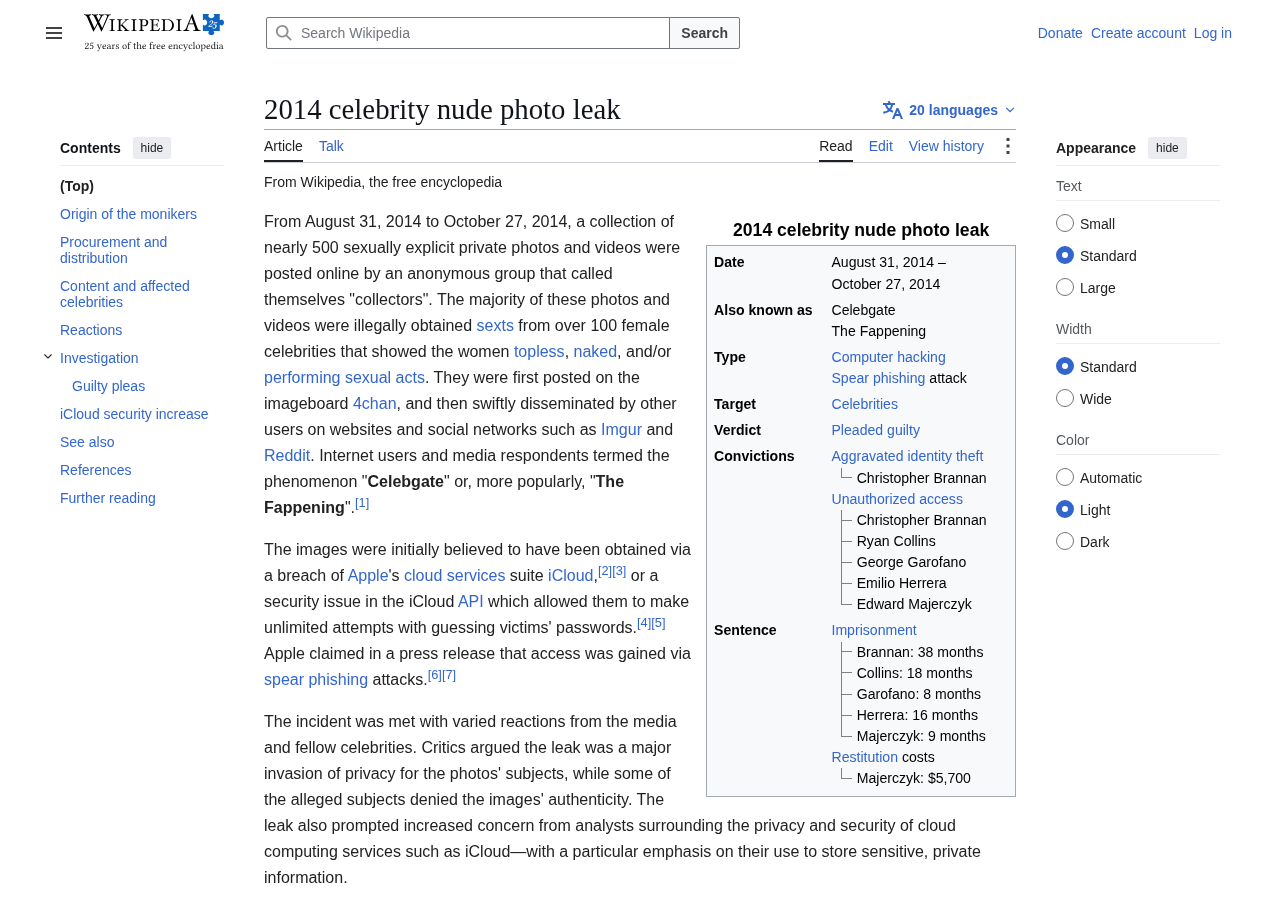Open the Reddit link
Viewport: 1280px width, 900px height.
(x=287, y=455)
